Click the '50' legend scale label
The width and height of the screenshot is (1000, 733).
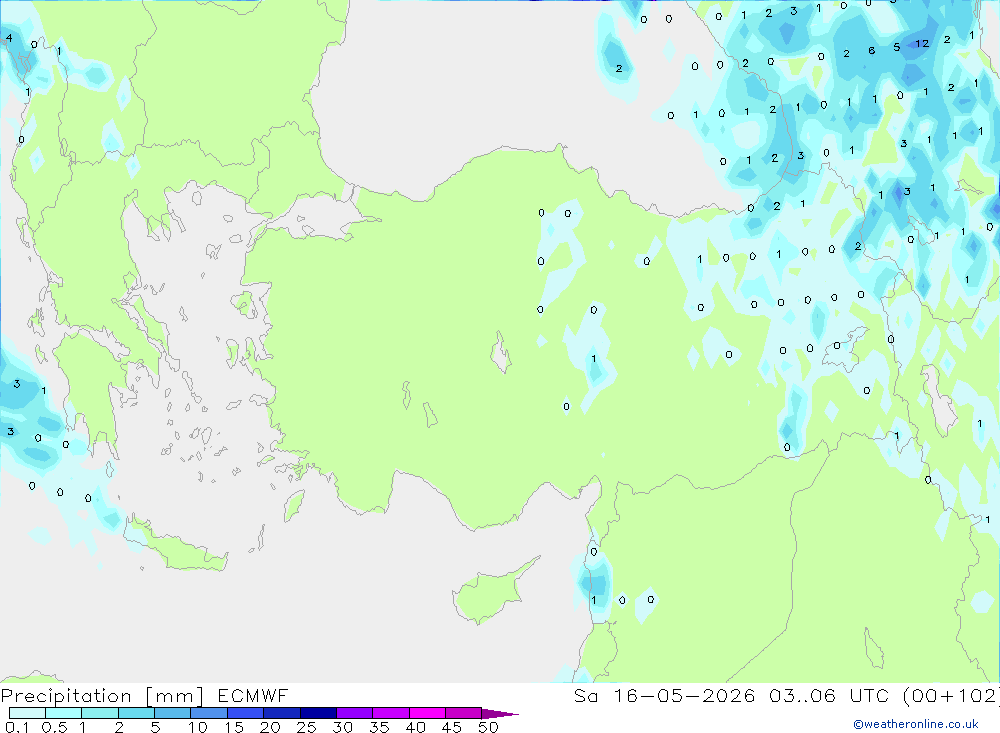coord(488,727)
